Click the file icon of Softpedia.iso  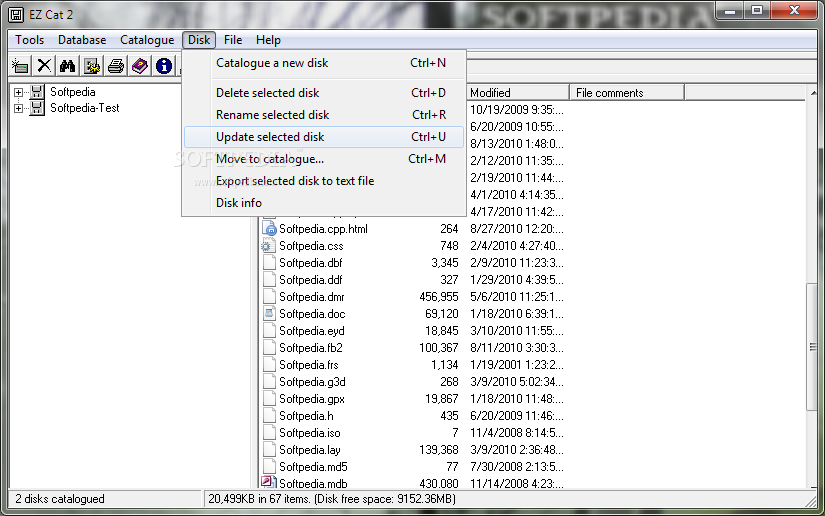click(269, 432)
